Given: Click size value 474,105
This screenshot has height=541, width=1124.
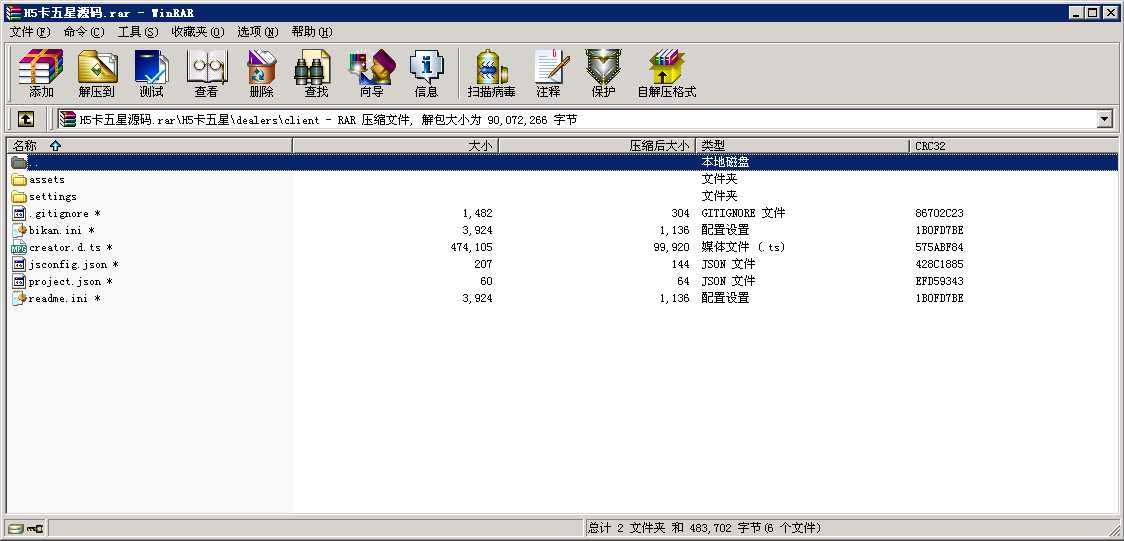Looking at the screenshot, I should click(x=472, y=247).
